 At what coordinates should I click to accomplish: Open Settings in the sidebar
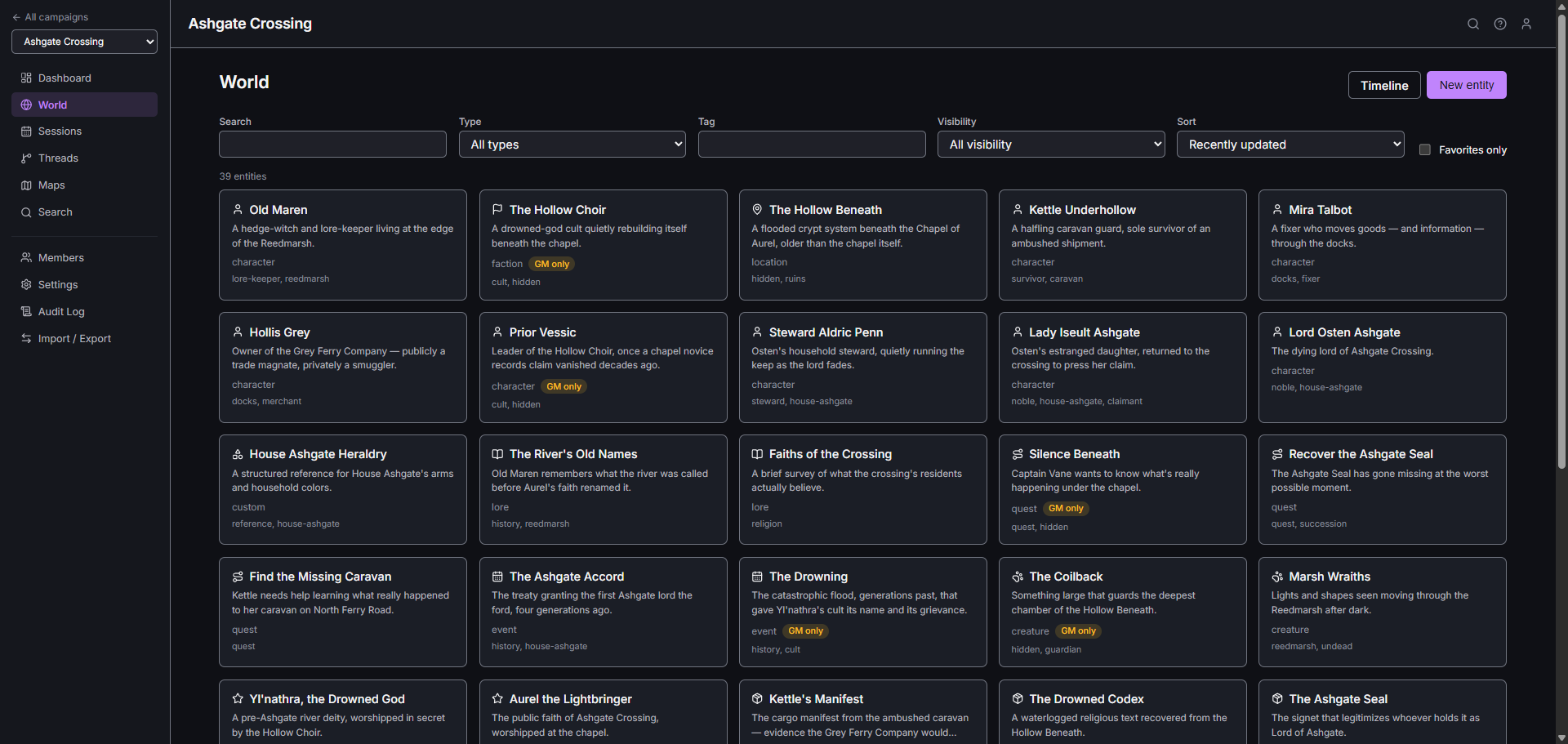click(84, 284)
